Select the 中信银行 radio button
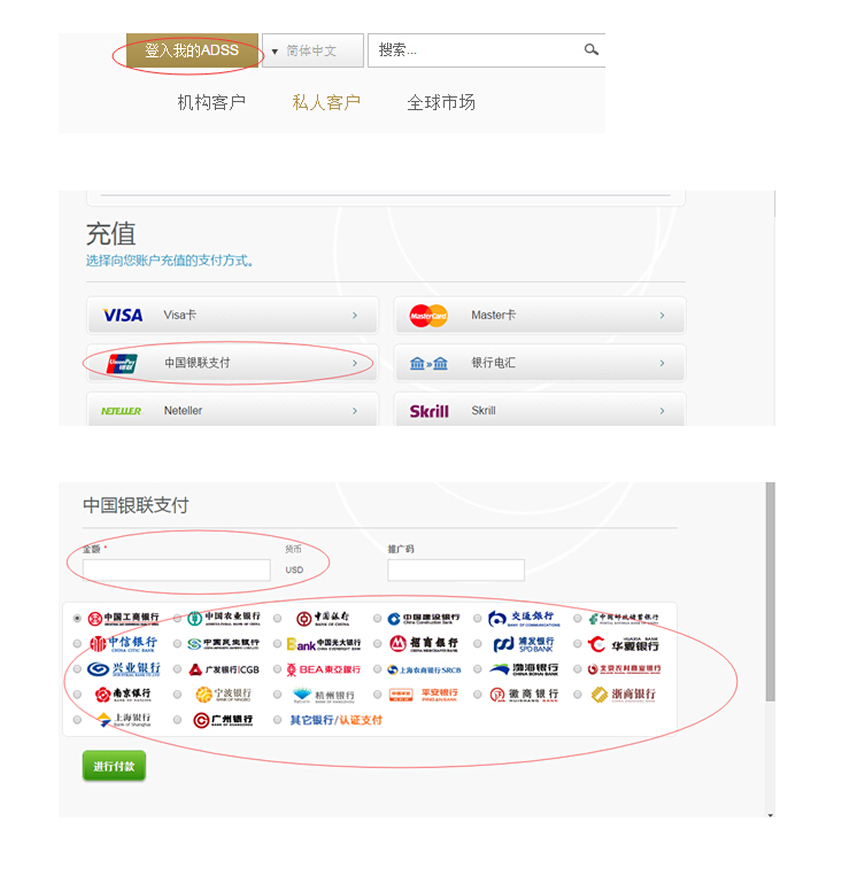The width and height of the screenshot is (850, 884). pos(77,643)
